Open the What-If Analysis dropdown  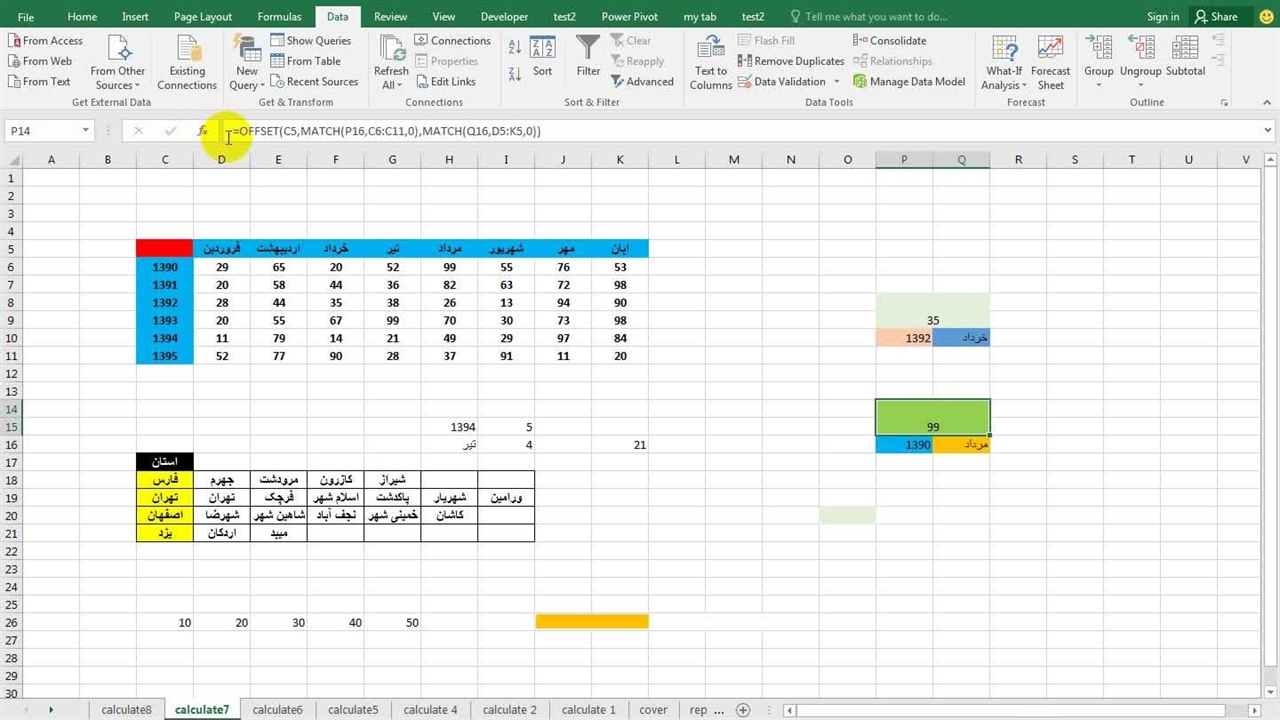point(1004,62)
